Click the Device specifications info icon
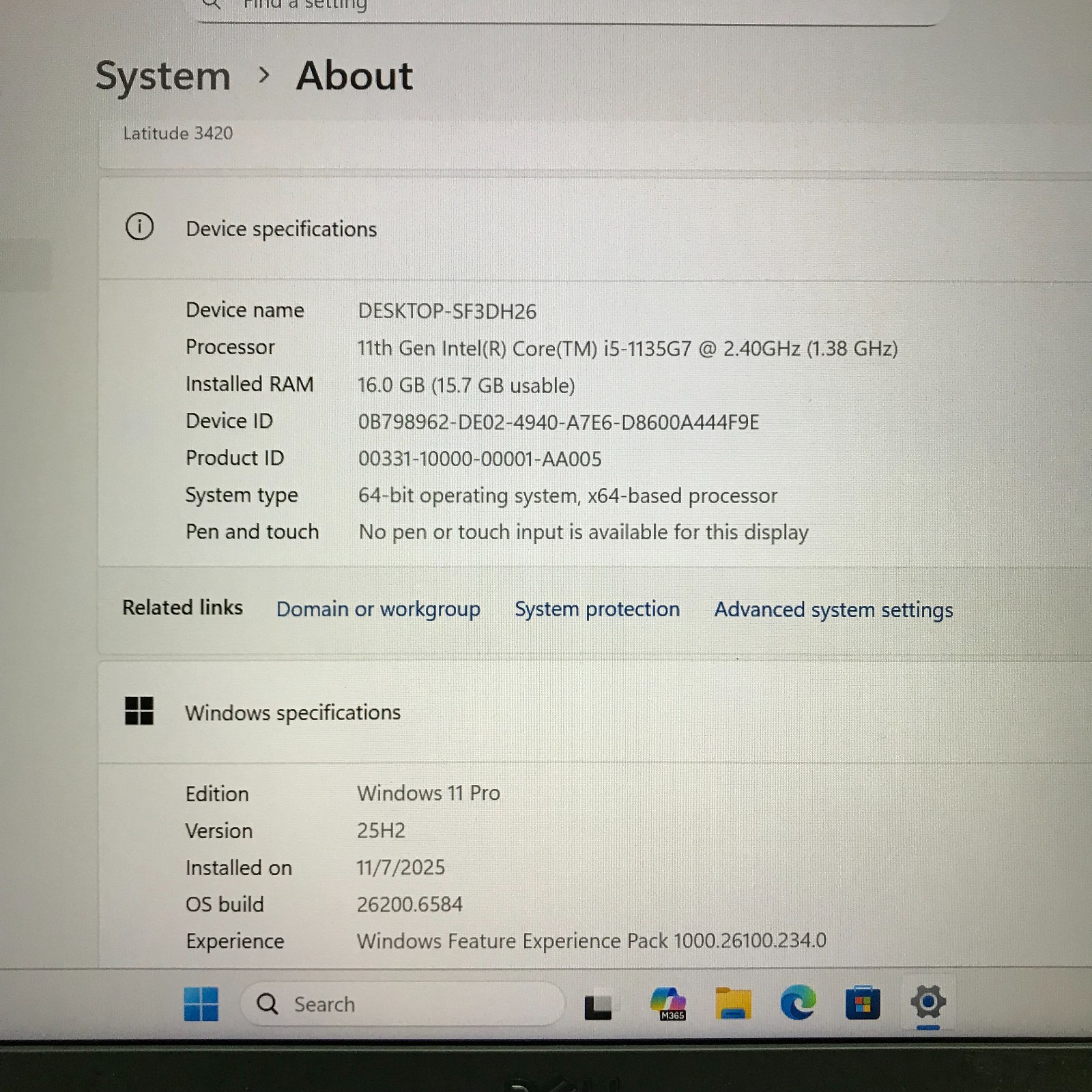 (139, 227)
